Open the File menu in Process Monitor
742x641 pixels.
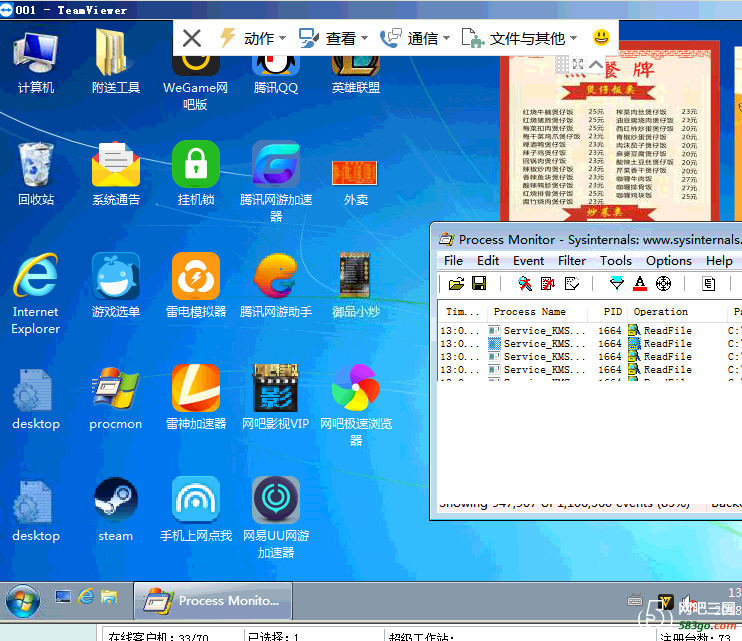coord(453,261)
